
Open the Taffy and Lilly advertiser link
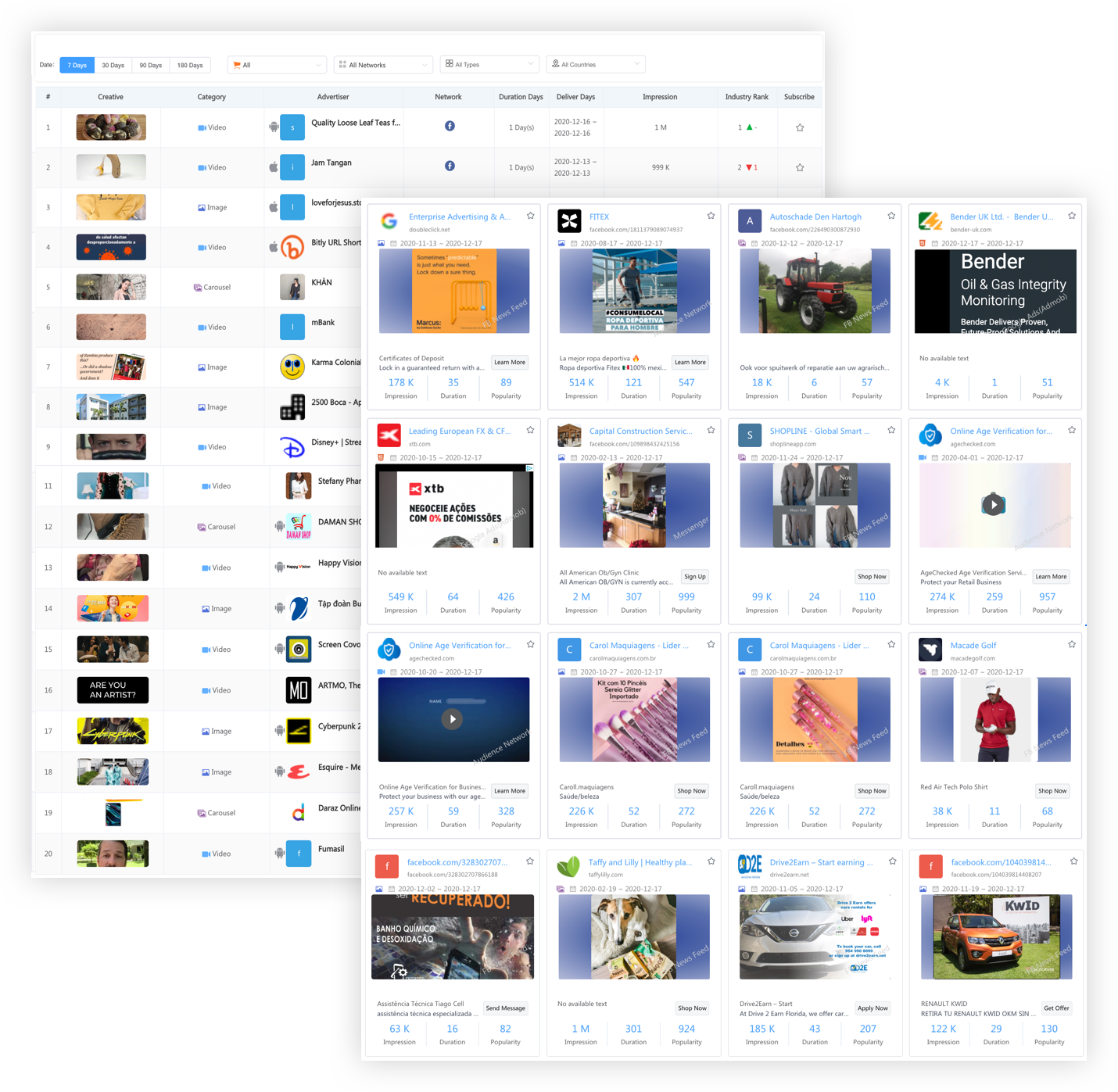(x=640, y=862)
